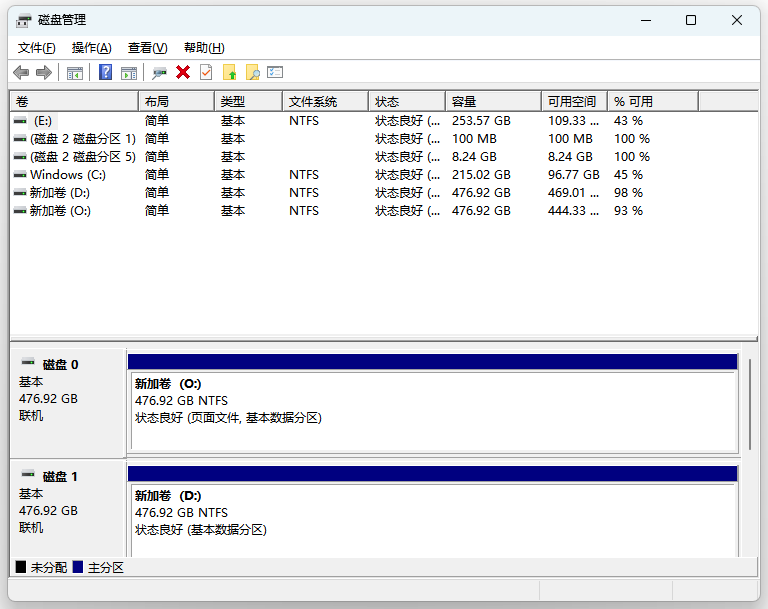Screen dimensions: 768x609
Task: Click the disk icon beside 磁盘 1
Action: [28, 474]
